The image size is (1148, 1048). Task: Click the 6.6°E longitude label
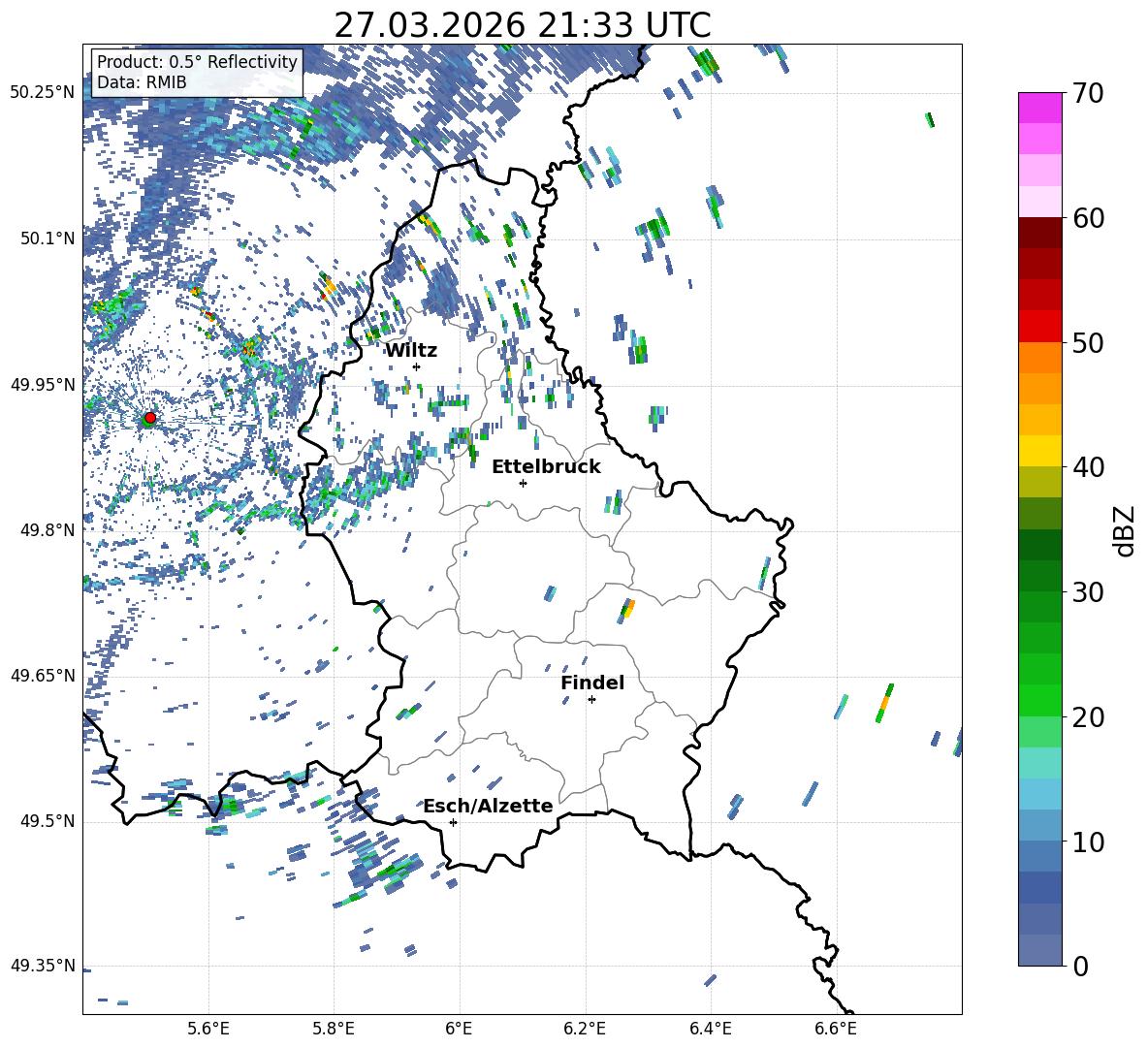[x=836, y=1029]
